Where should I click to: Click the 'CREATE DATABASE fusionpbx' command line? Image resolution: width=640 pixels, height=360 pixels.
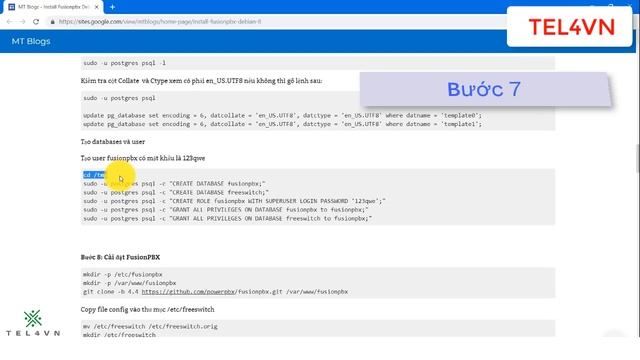pos(174,184)
